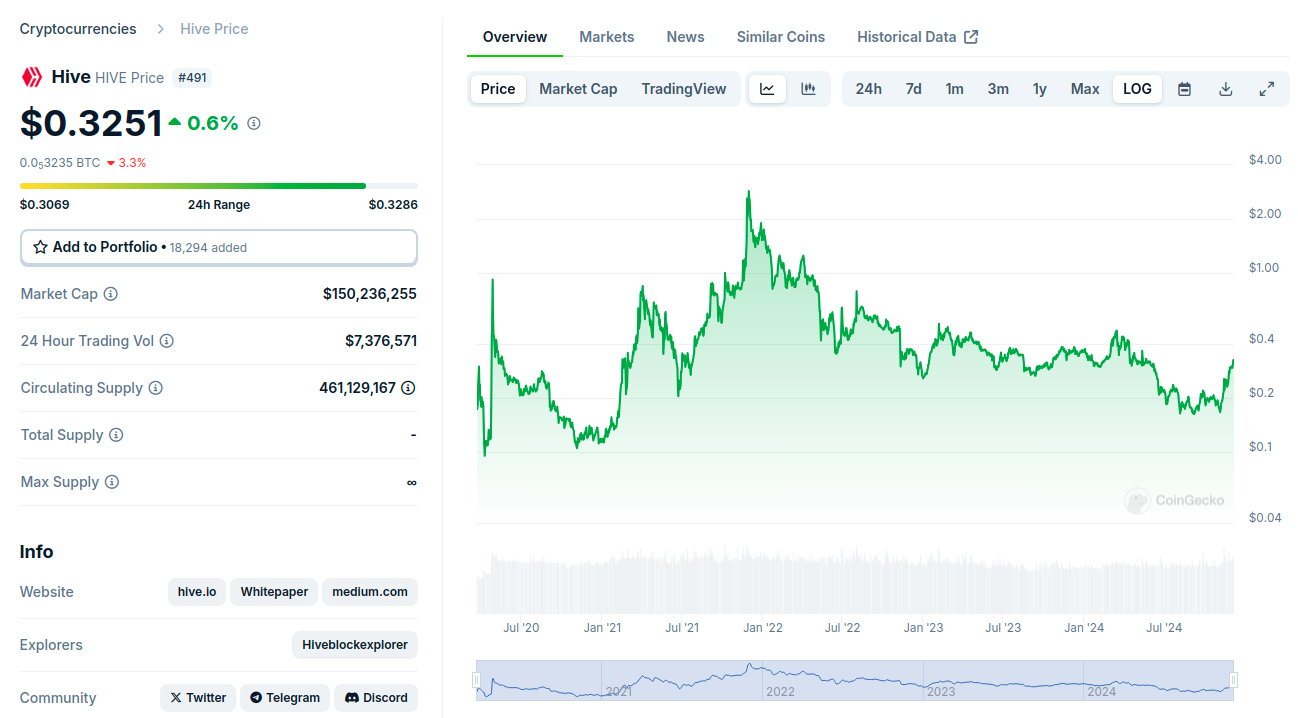
Task: Click the $7,376,571 trading volume value
Action: [x=381, y=341]
